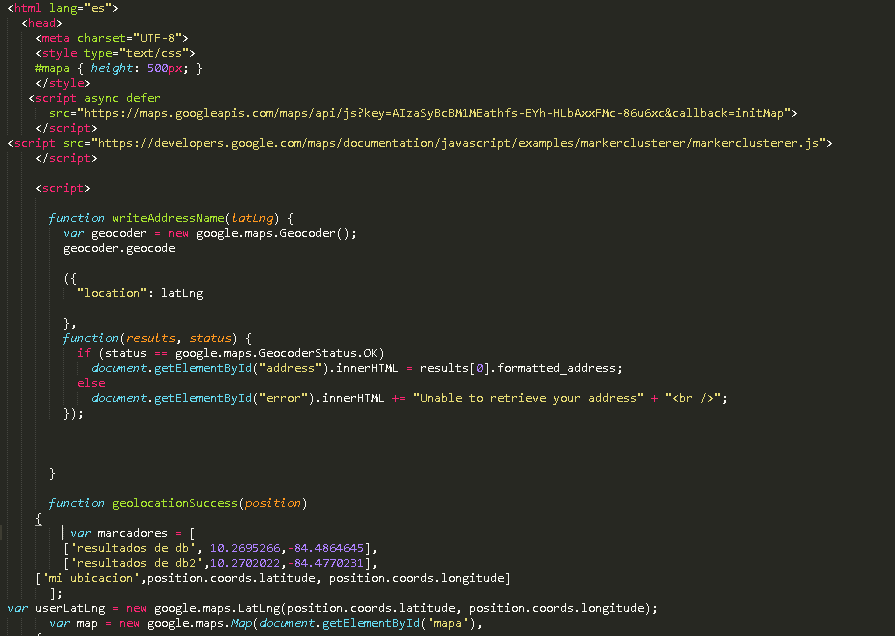Click the "location" object key

[112, 293]
